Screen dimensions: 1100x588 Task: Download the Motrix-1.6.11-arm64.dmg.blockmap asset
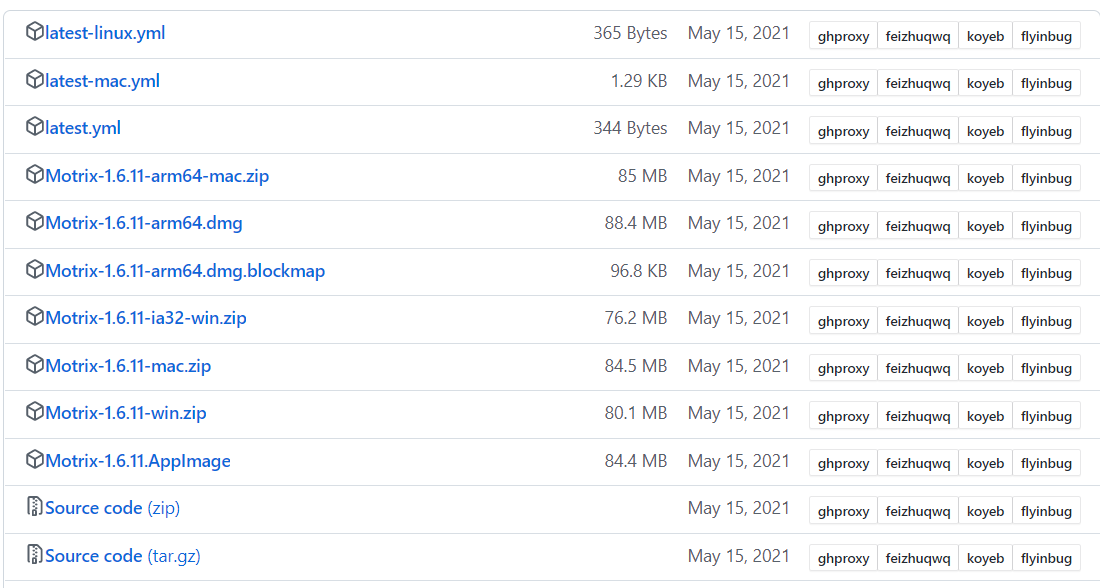[185, 271]
